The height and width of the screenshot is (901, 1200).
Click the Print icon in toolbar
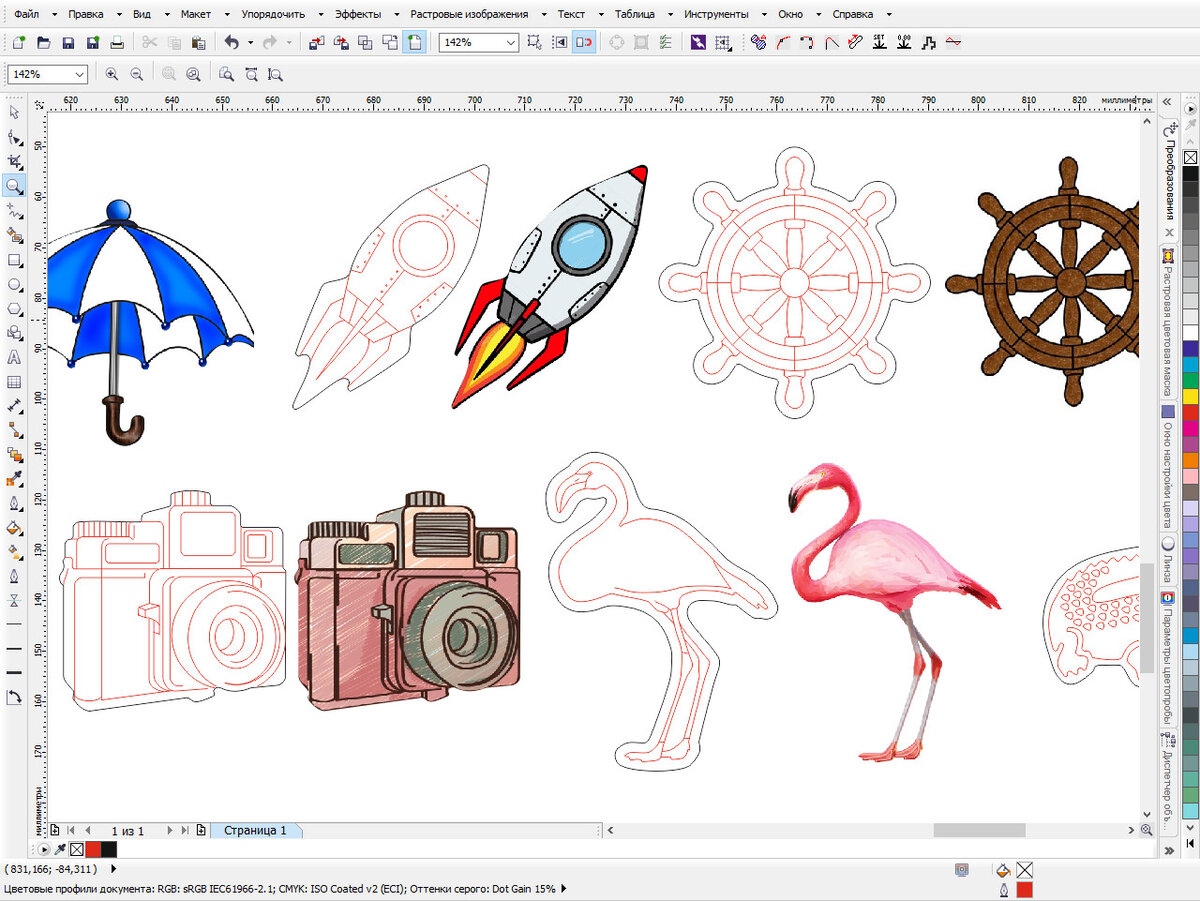pos(117,43)
